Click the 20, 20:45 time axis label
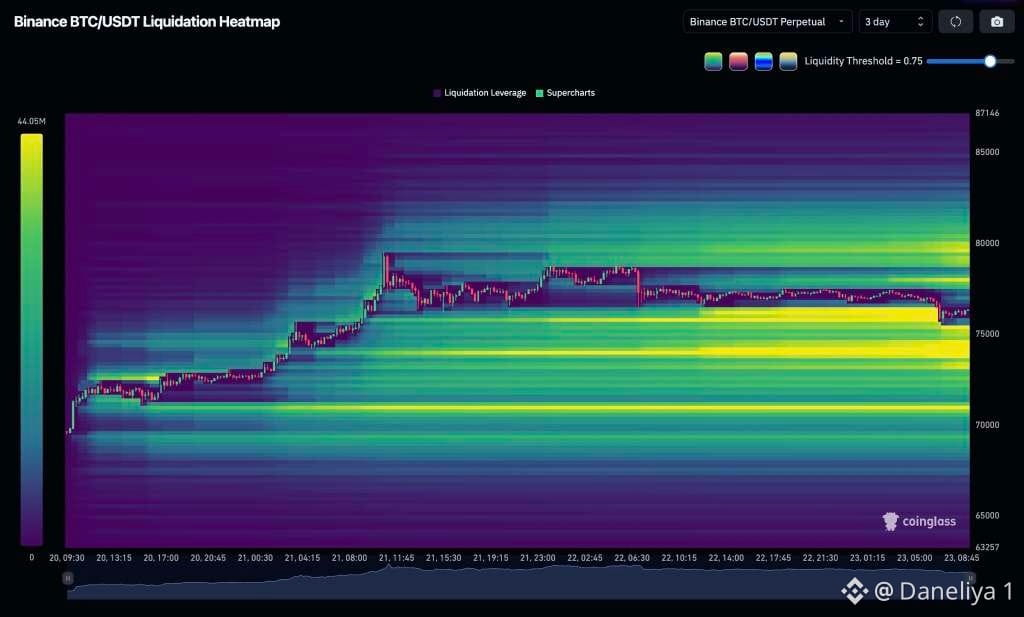The height and width of the screenshot is (617, 1024). (x=208, y=558)
